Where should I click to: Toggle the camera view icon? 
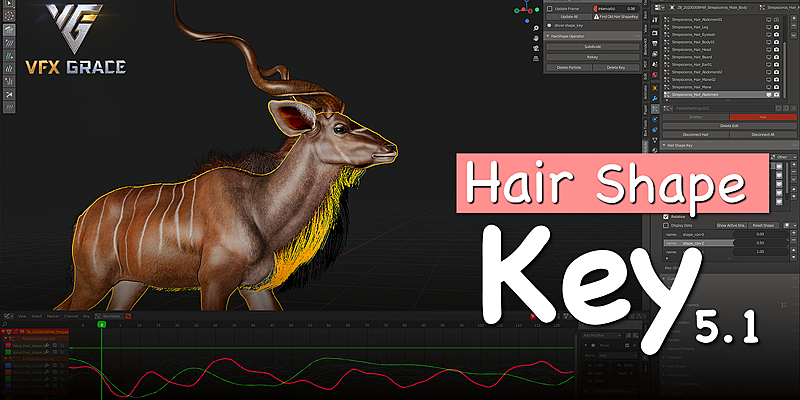[536, 48]
